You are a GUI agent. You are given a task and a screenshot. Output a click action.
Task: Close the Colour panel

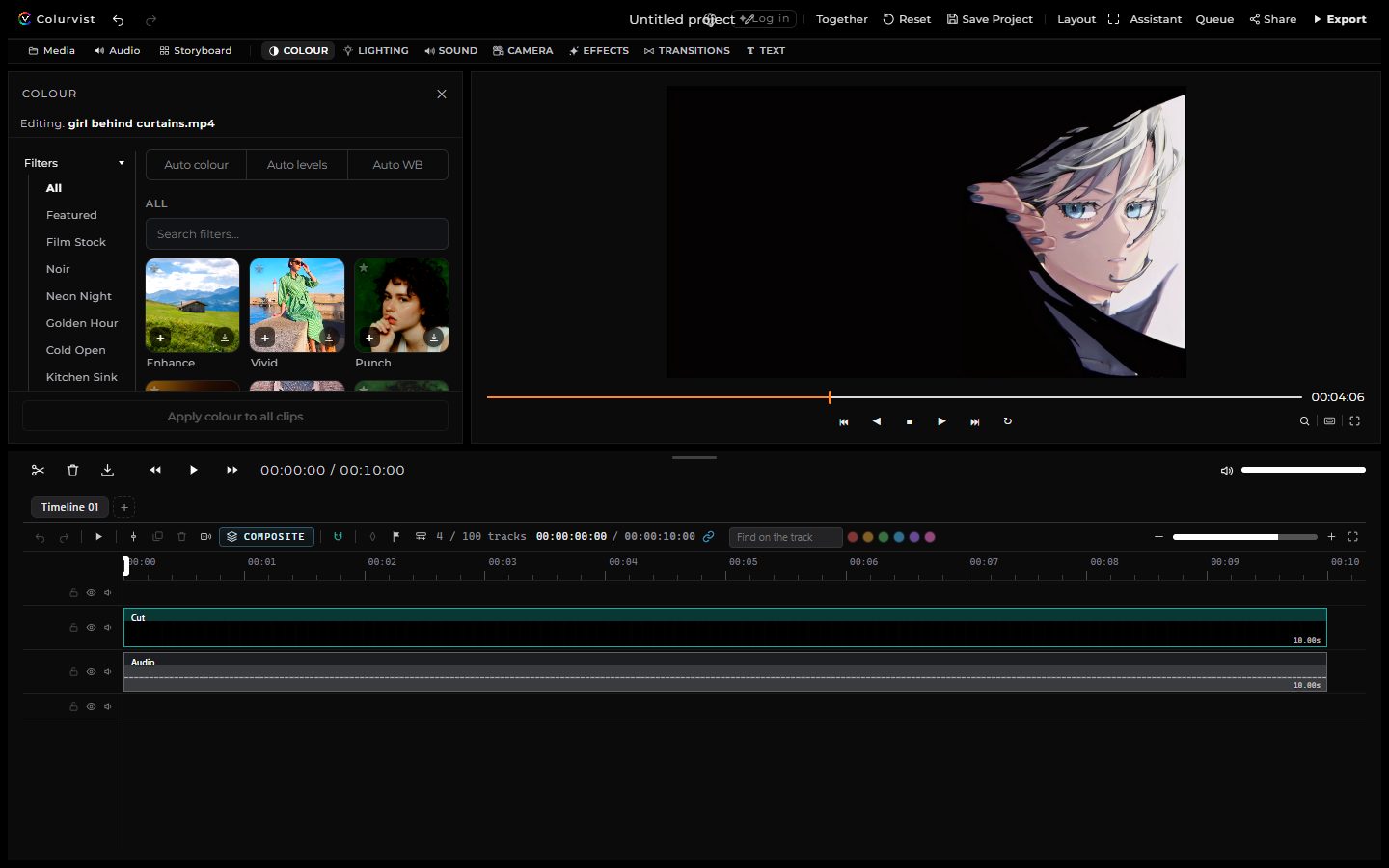442,94
